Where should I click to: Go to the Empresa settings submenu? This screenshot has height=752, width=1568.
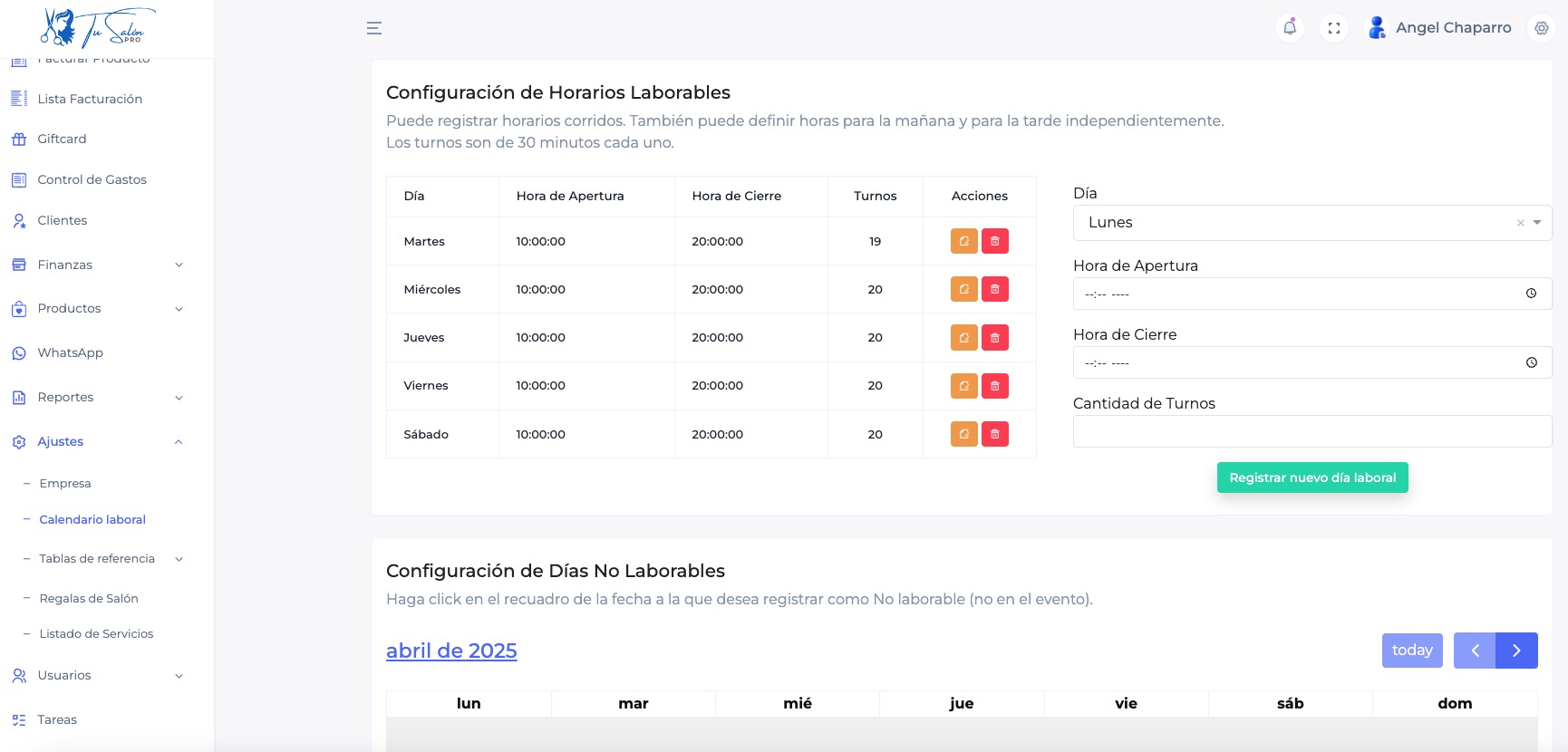click(x=65, y=483)
